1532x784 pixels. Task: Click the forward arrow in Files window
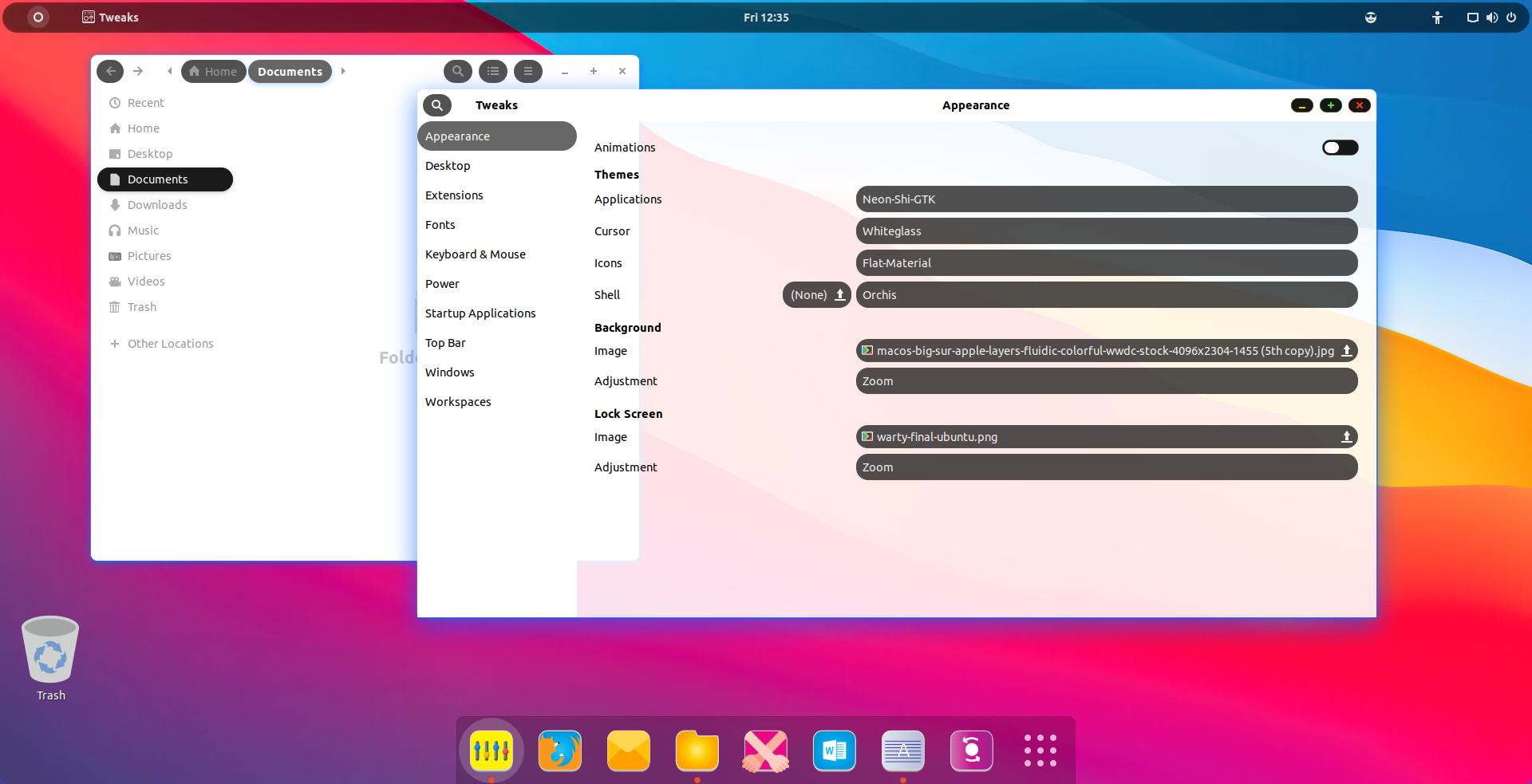[x=138, y=71]
